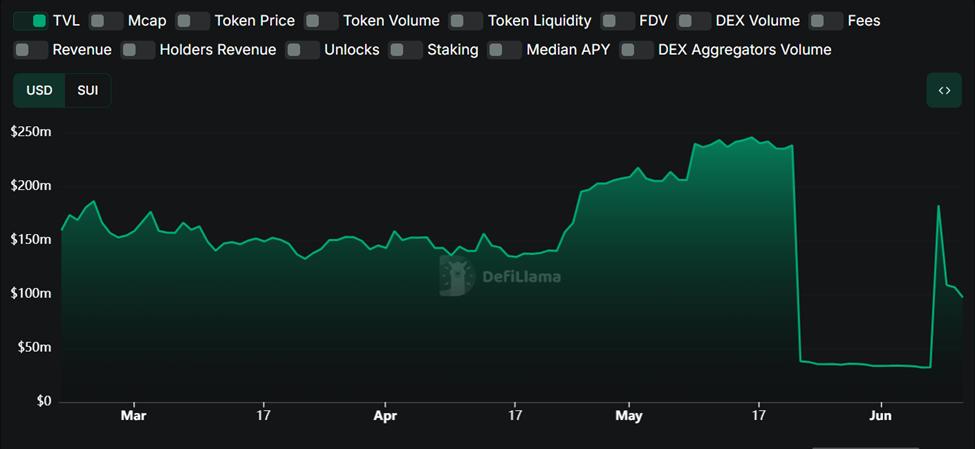Switch on the Fees toggle
Image resolution: width=975 pixels, height=449 pixels.
[x=825, y=20]
